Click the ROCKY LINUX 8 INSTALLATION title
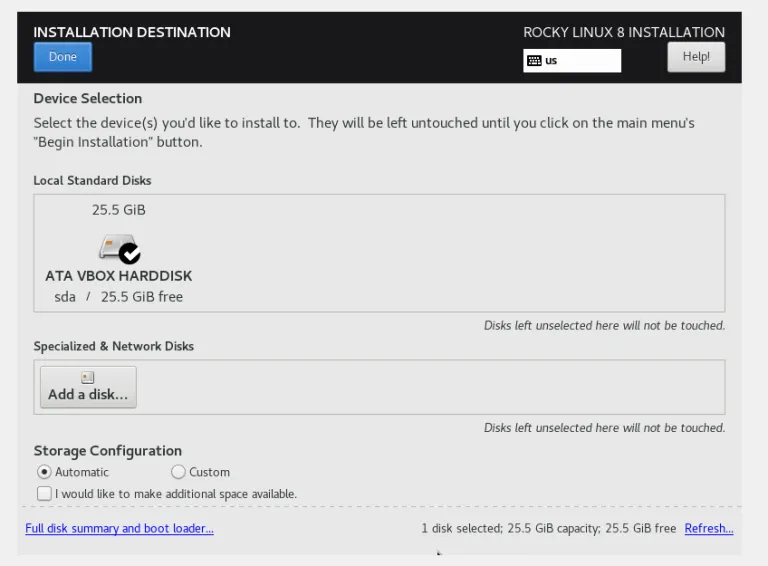768x566 pixels. click(624, 32)
